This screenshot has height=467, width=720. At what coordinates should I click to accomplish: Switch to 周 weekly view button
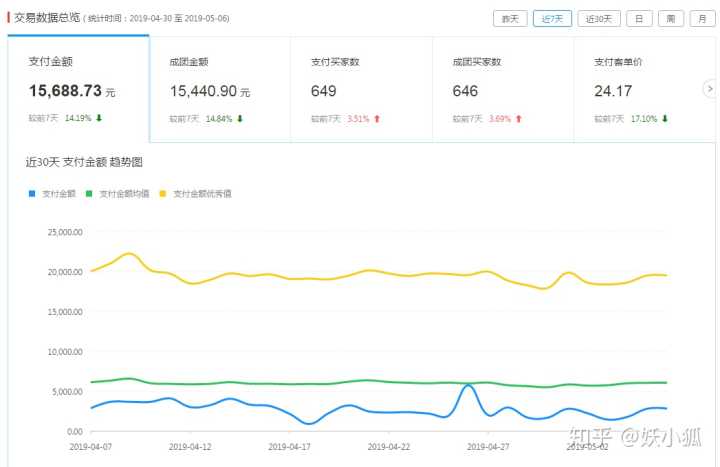671,18
